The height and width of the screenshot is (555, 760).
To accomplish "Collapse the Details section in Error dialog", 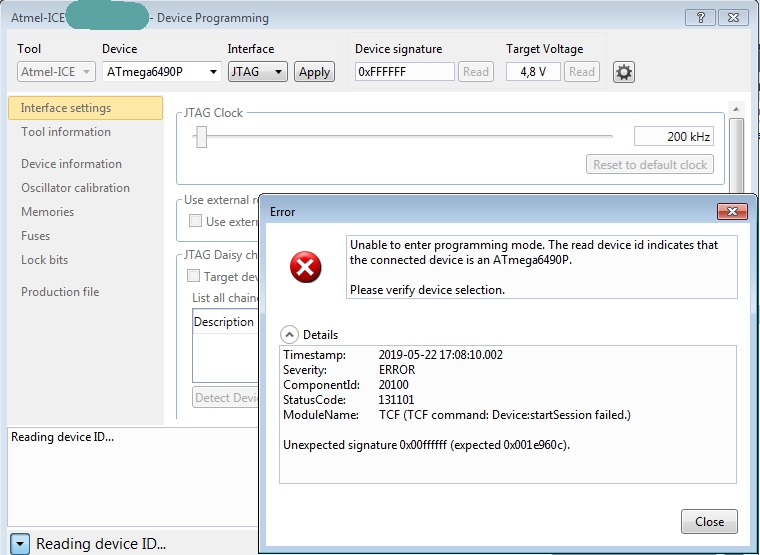I will point(289,334).
